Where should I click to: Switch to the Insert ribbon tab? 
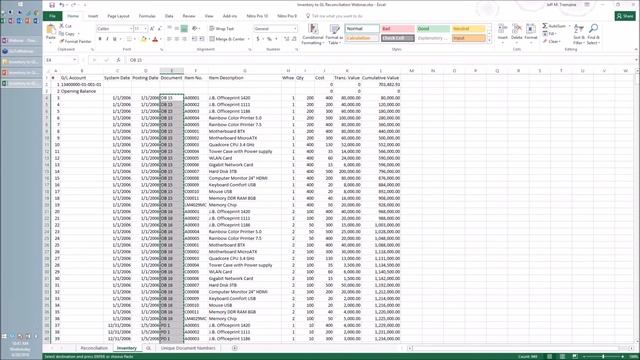pyautogui.click(x=93, y=16)
